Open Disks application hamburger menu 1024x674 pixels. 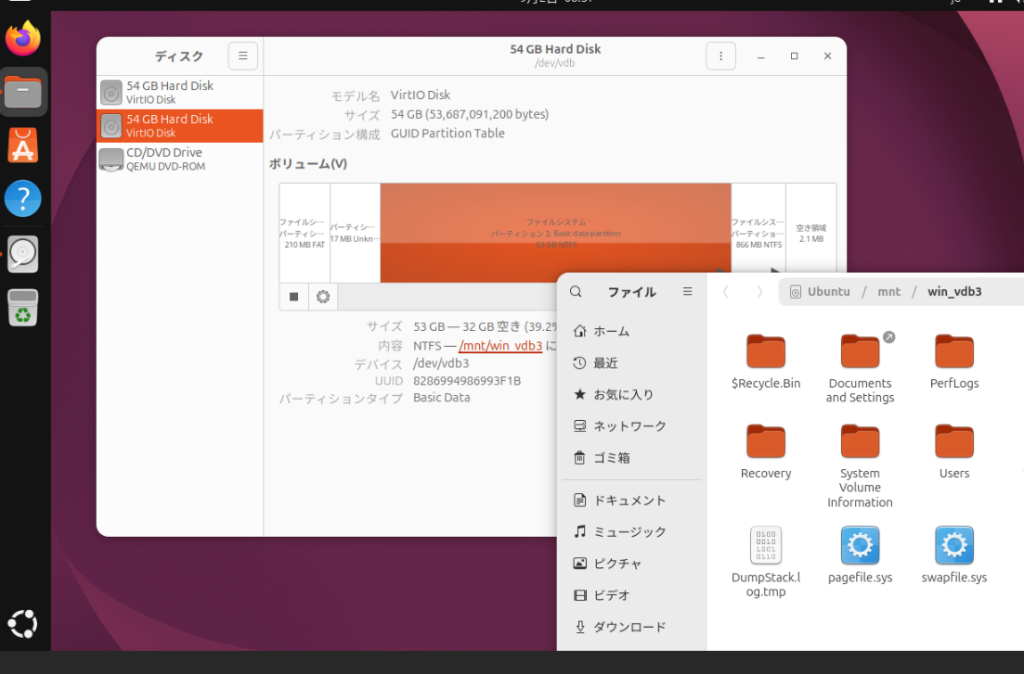click(243, 56)
